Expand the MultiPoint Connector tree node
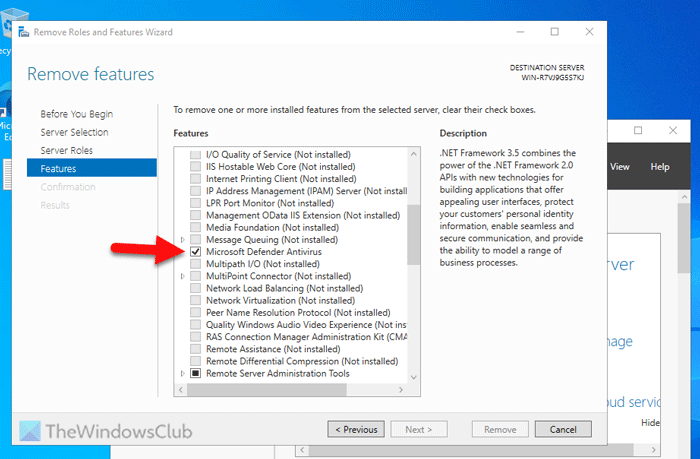The width and height of the screenshot is (700, 459). [182, 276]
